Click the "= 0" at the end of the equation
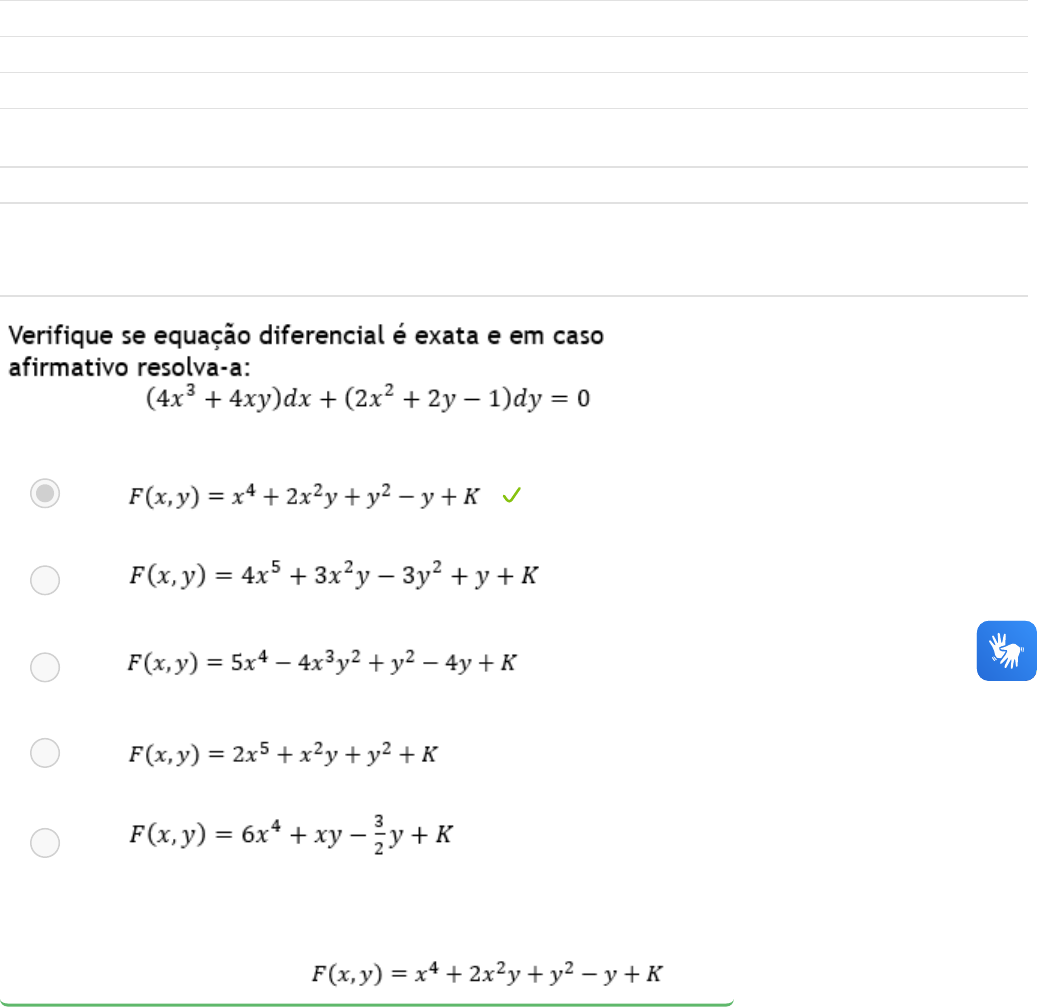The width and height of the screenshot is (1037, 1007). coord(570,399)
